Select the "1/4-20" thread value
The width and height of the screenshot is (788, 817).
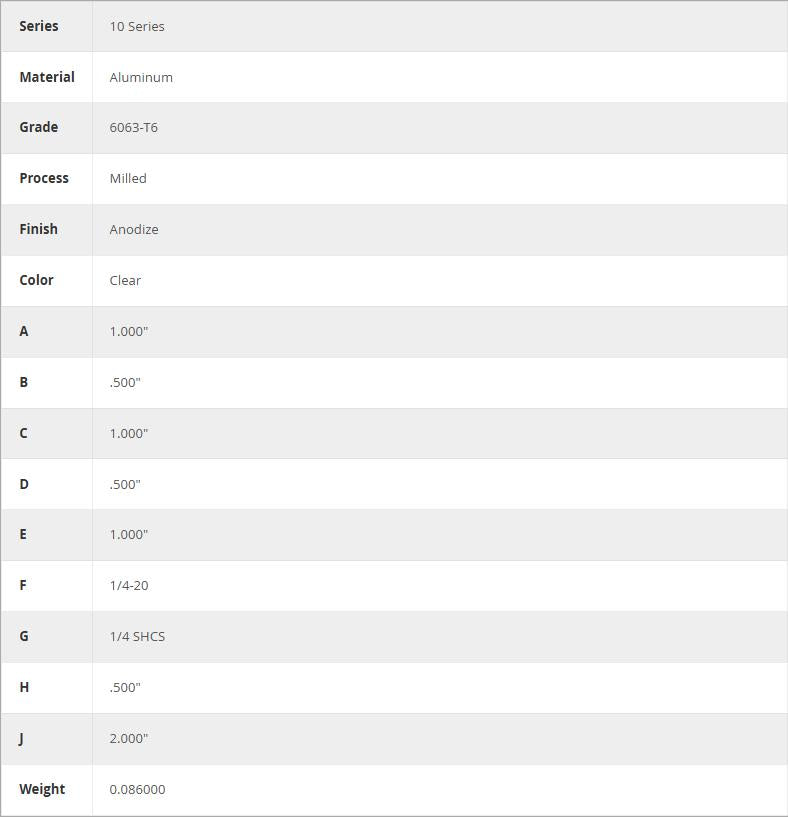pyautogui.click(x=129, y=586)
